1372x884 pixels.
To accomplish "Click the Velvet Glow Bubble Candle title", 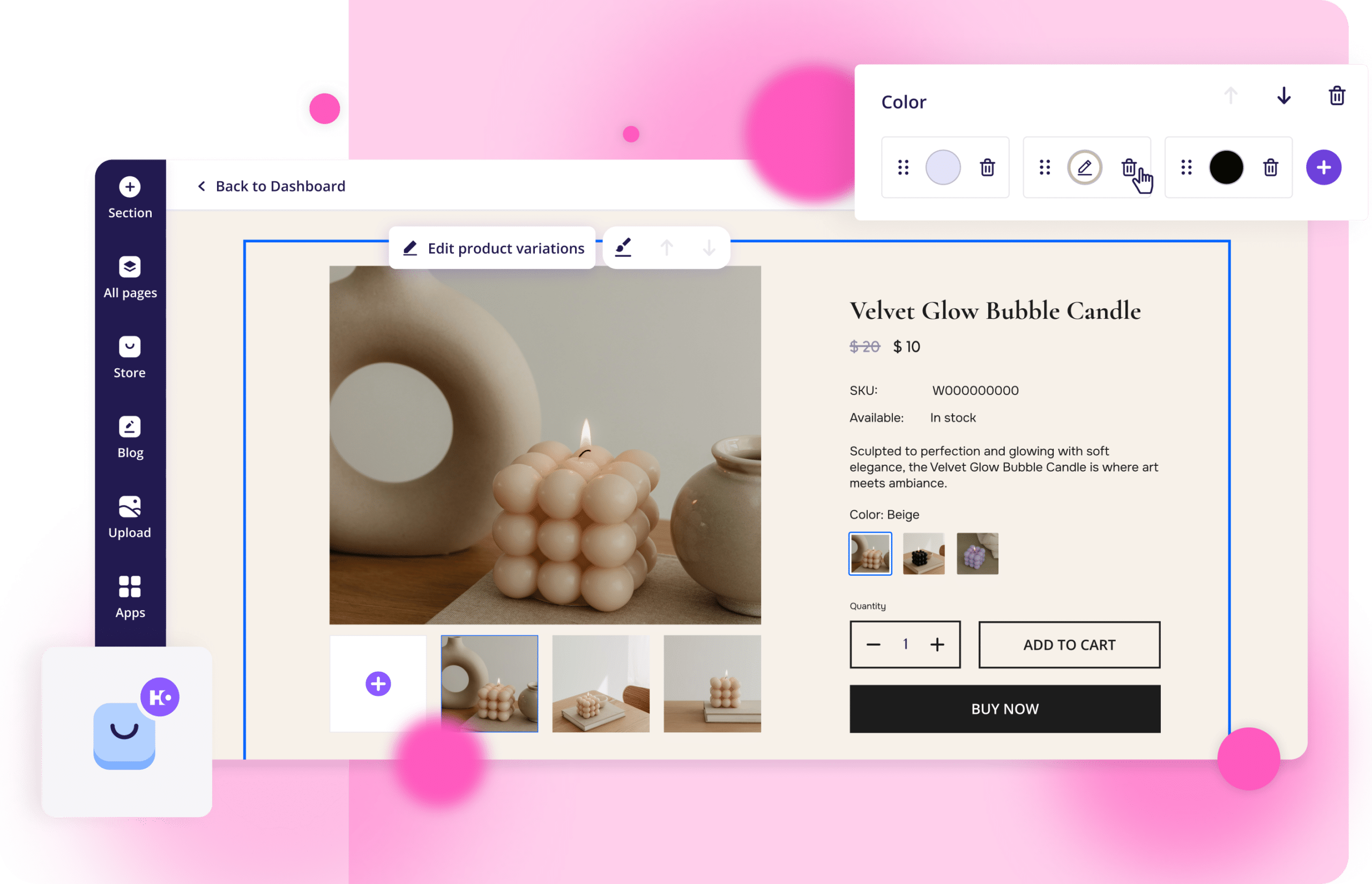I will point(994,311).
